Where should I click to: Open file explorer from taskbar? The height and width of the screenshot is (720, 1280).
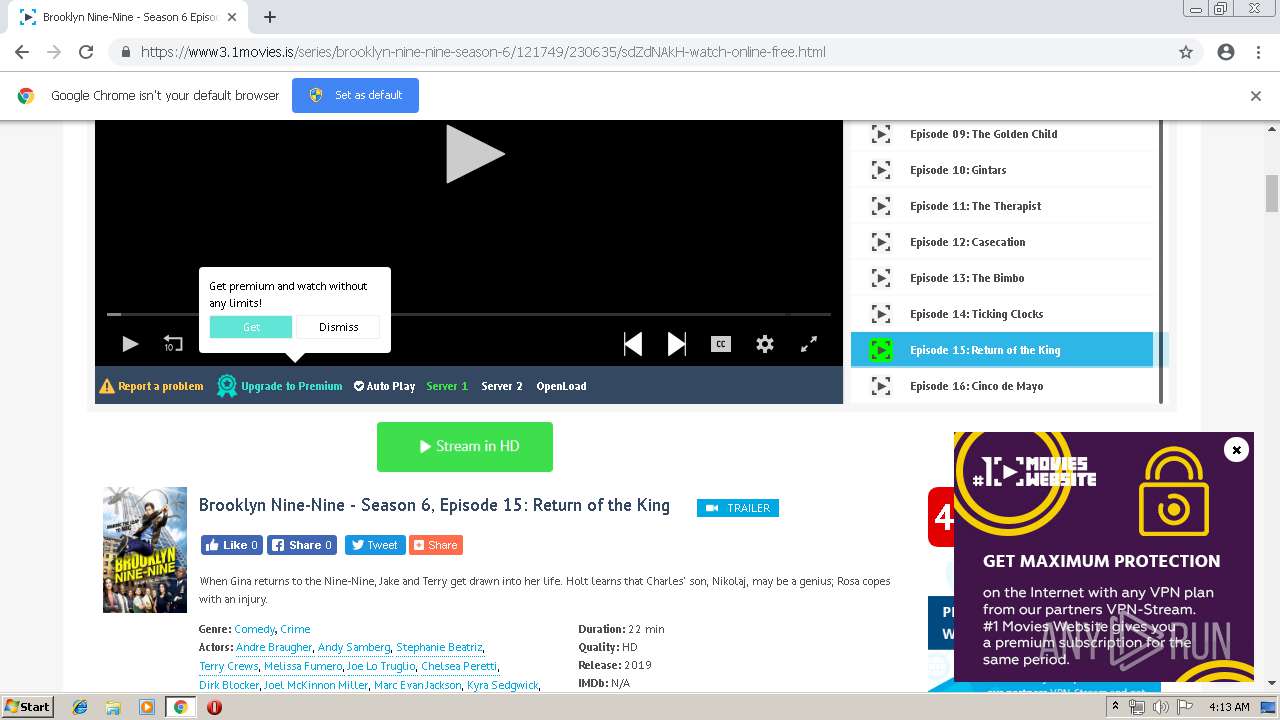[113, 707]
